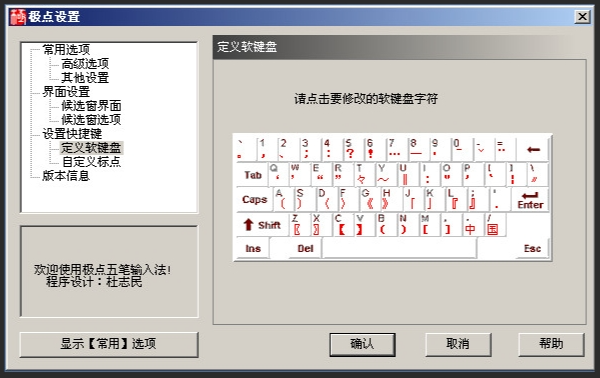Select 自定义标点 tree item
This screenshot has height=378, width=600.
pos(91,162)
